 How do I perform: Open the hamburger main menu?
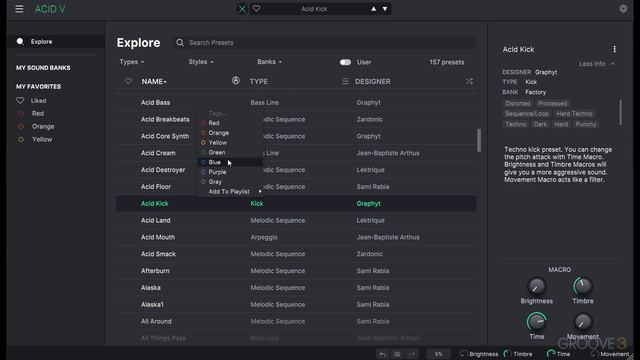click(19, 9)
